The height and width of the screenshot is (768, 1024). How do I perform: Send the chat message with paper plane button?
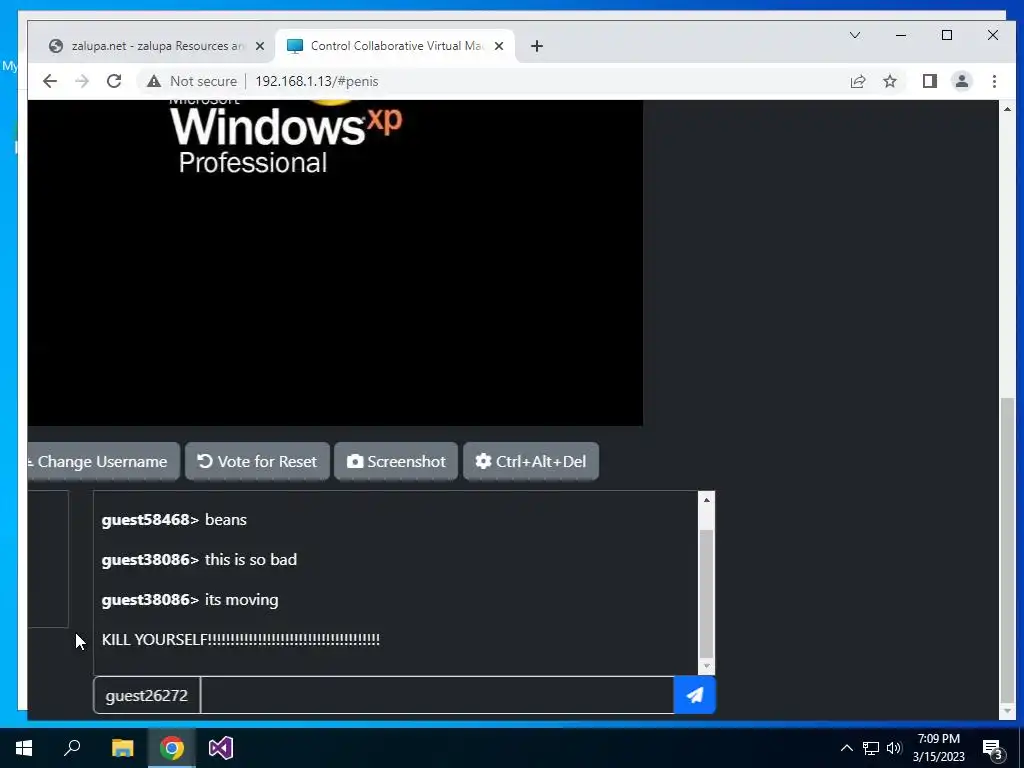(694, 695)
